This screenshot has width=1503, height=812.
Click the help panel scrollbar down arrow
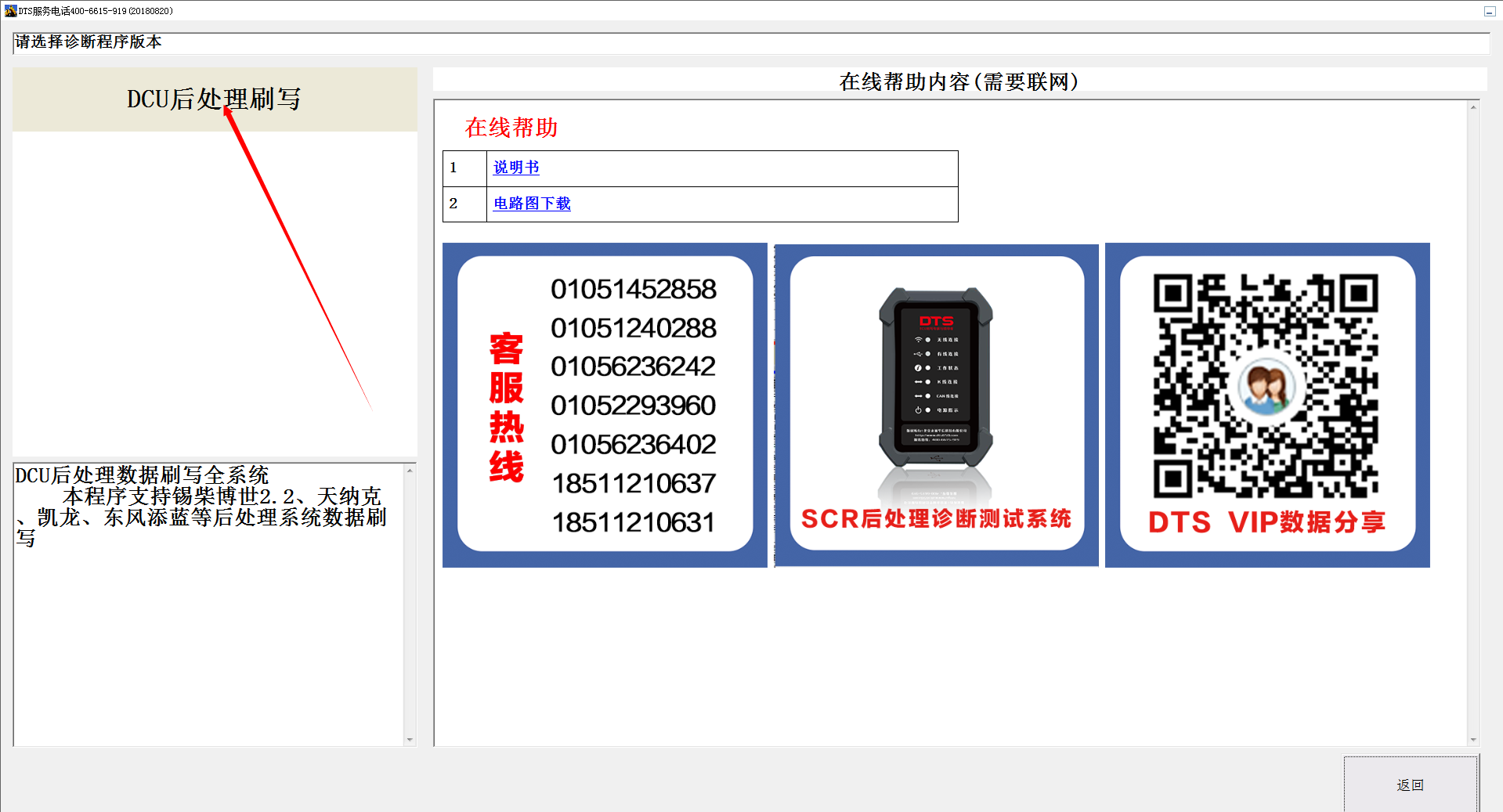pos(1473,739)
